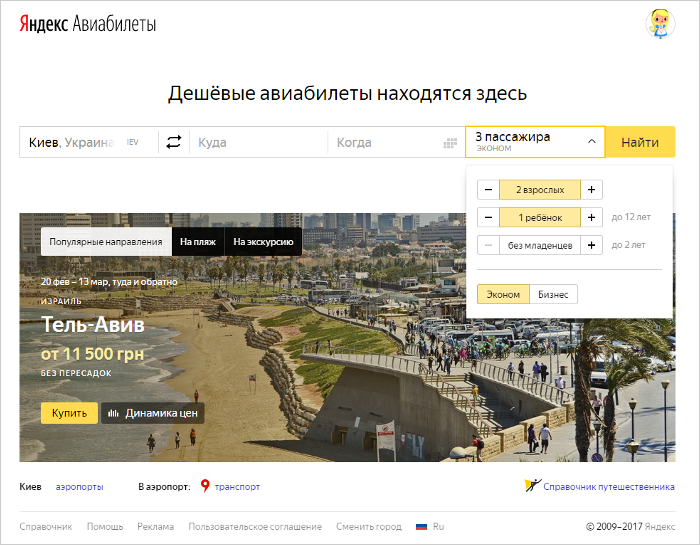Open the транспорт link
This screenshot has height=545, width=700.
click(x=237, y=487)
